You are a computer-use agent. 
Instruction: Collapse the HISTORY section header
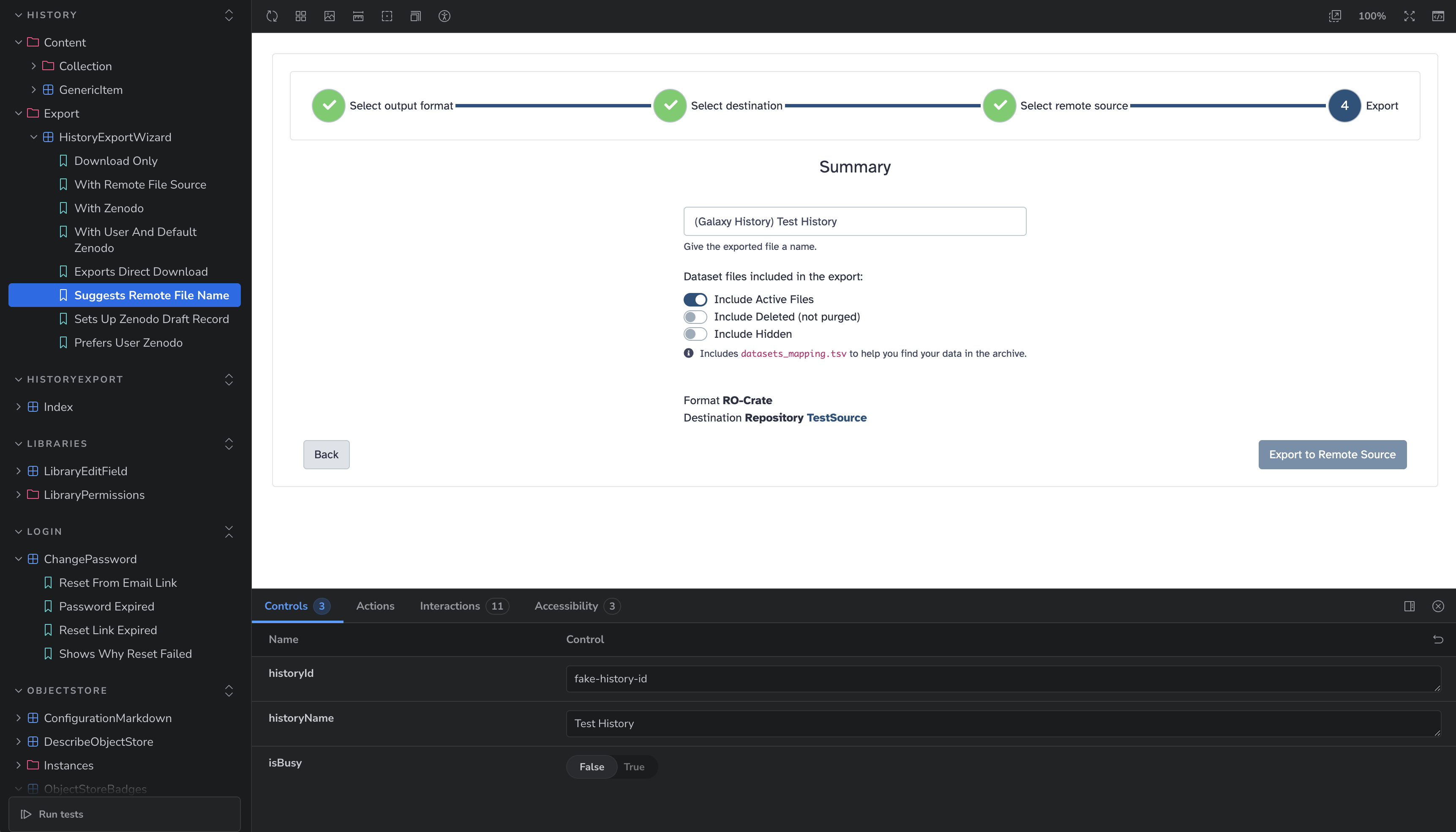point(52,15)
